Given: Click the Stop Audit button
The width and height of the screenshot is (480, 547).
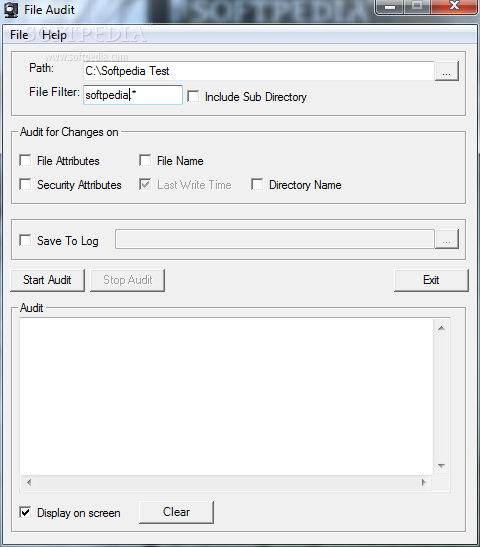Looking at the screenshot, I should point(127,280).
